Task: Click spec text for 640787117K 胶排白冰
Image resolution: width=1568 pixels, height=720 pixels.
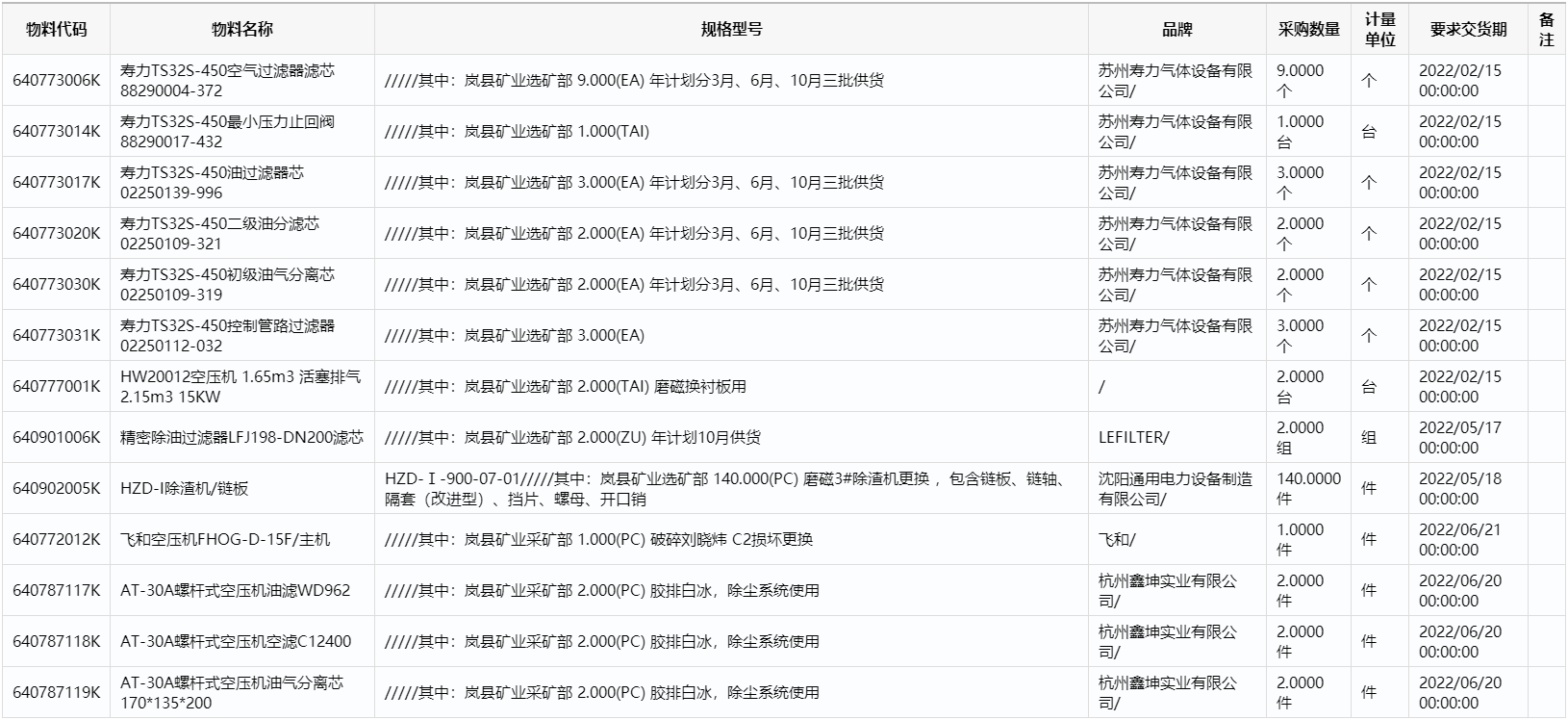Action: pyautogui.click(x=602, y=591)
